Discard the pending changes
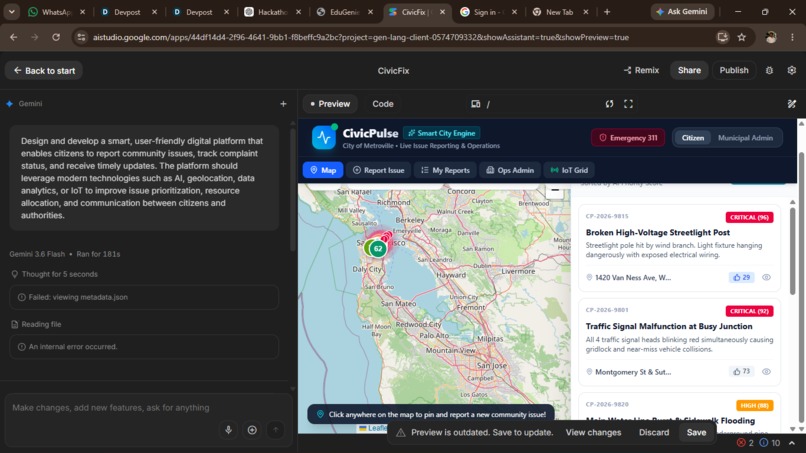Screen dimensions: 806x453 (x=654, y=432)
